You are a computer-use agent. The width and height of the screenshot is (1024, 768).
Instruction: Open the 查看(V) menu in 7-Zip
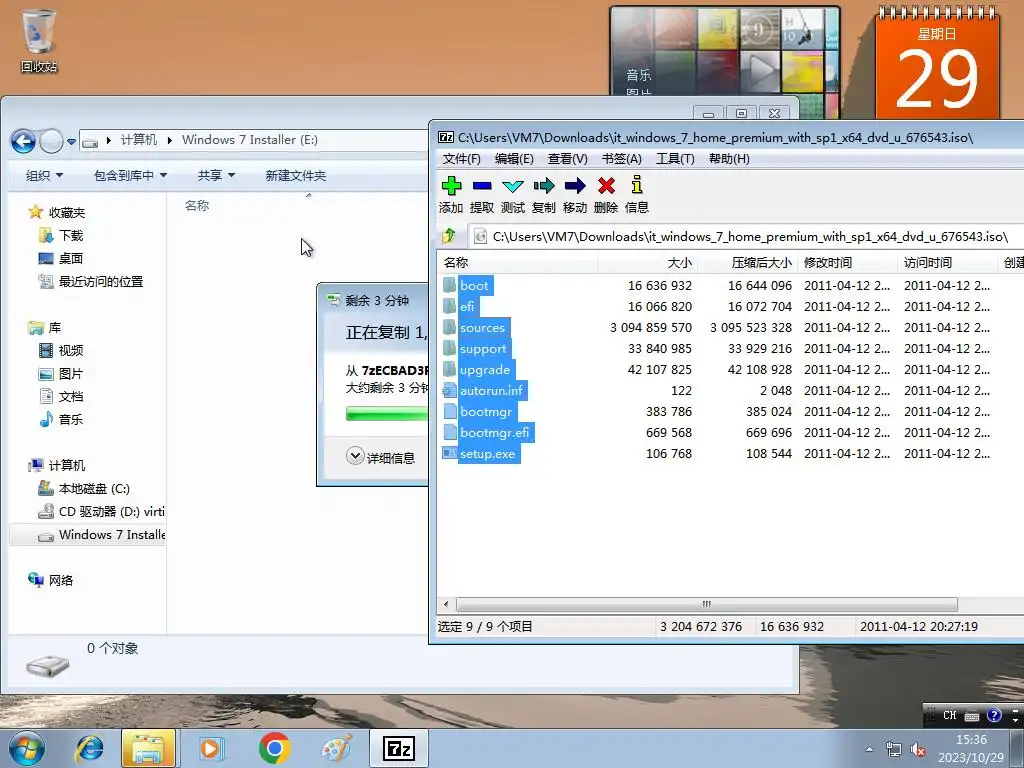[568, 159]
